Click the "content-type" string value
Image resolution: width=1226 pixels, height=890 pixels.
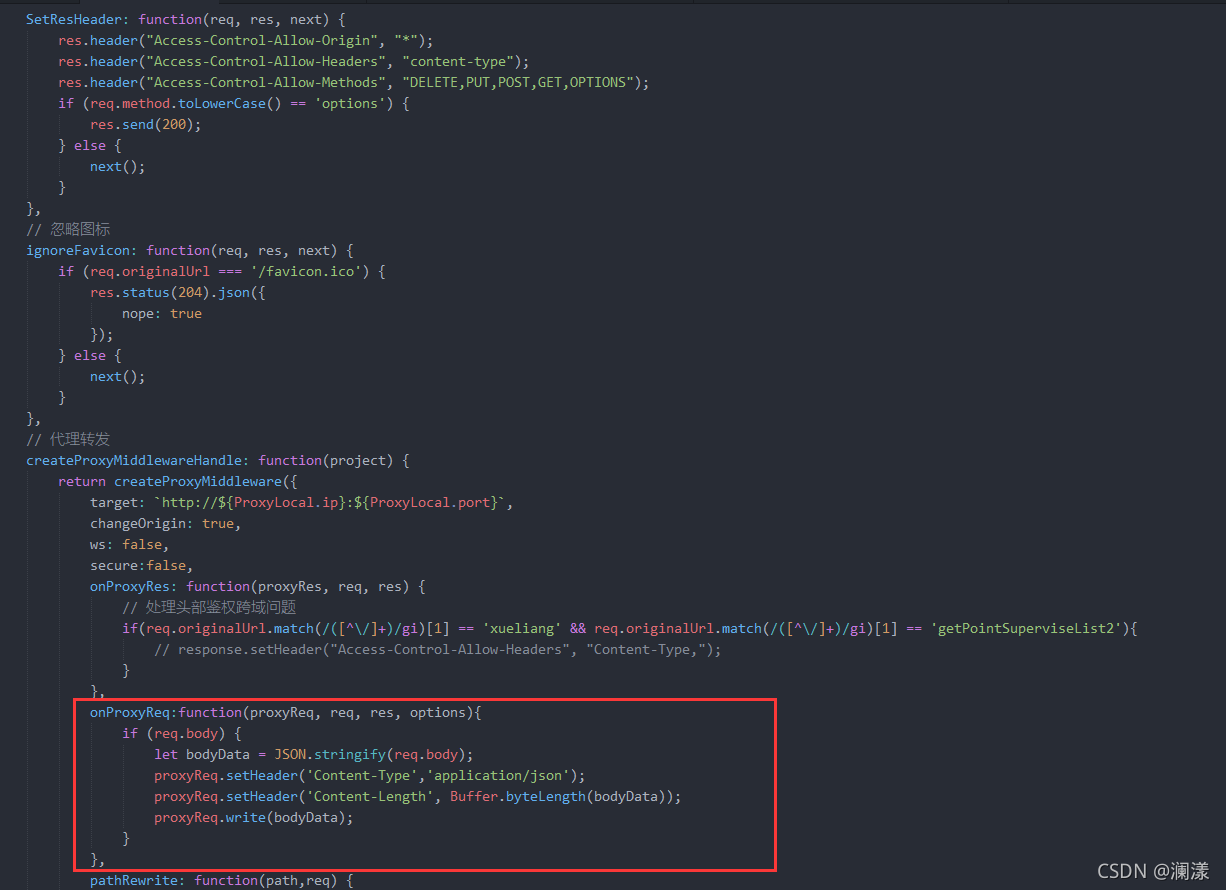458,61
